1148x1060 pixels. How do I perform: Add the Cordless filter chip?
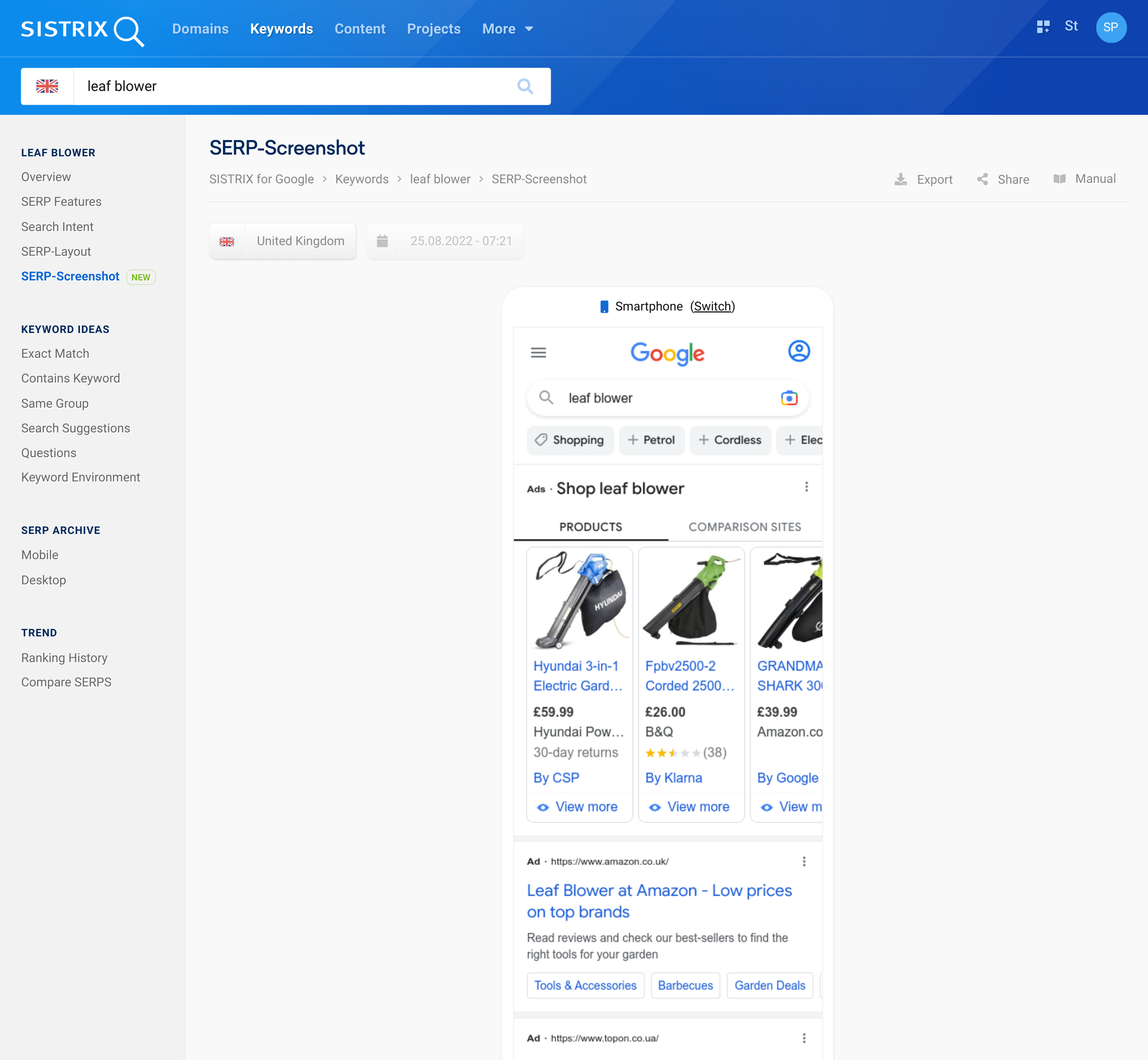tap(730, 440)
